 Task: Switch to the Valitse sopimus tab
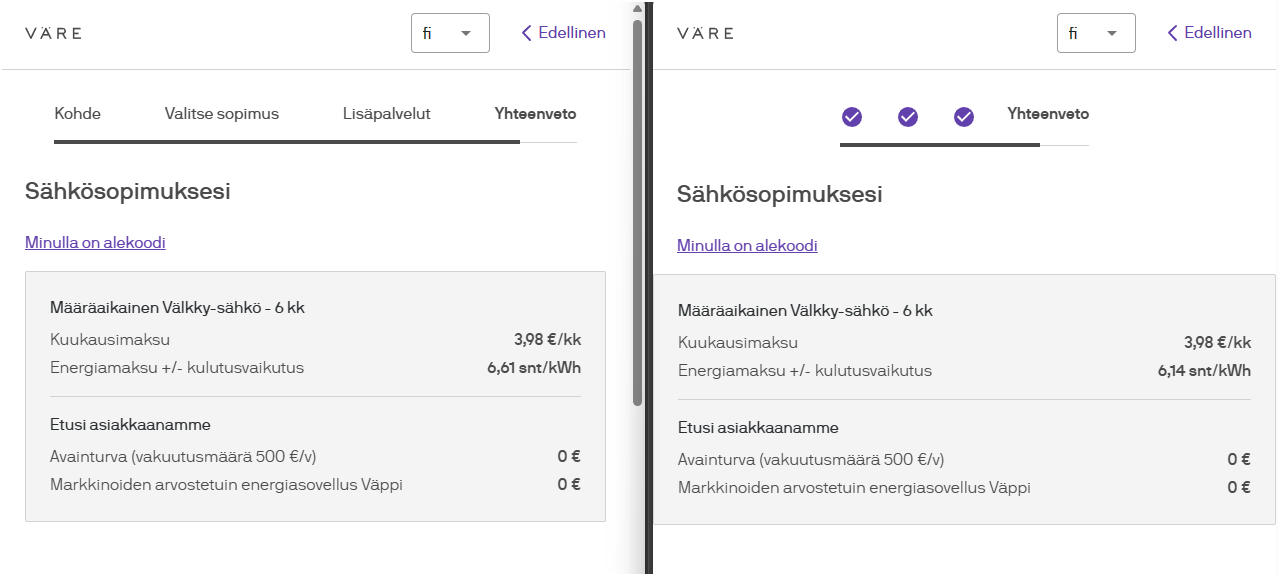[222, 114]
